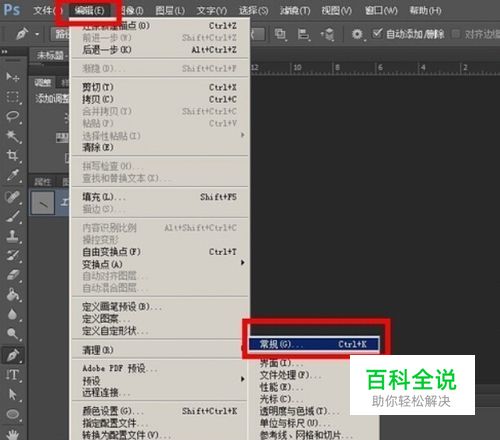Screen dimensions: 500x440
Task: Choose 剪切(T) menu entry
Action: [160, 87]
